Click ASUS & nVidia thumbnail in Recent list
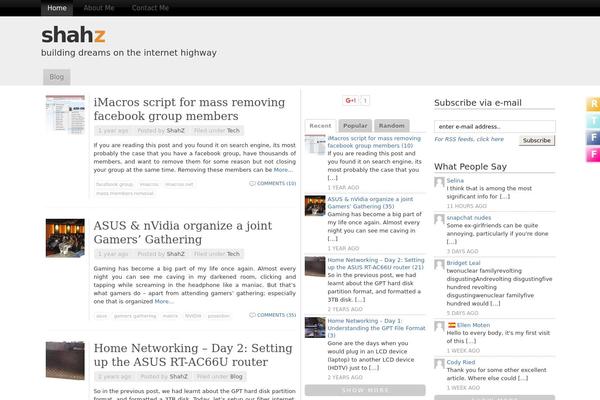Image resolution: width=600 pixels, height=400 pixels. [x=315, y=206]
